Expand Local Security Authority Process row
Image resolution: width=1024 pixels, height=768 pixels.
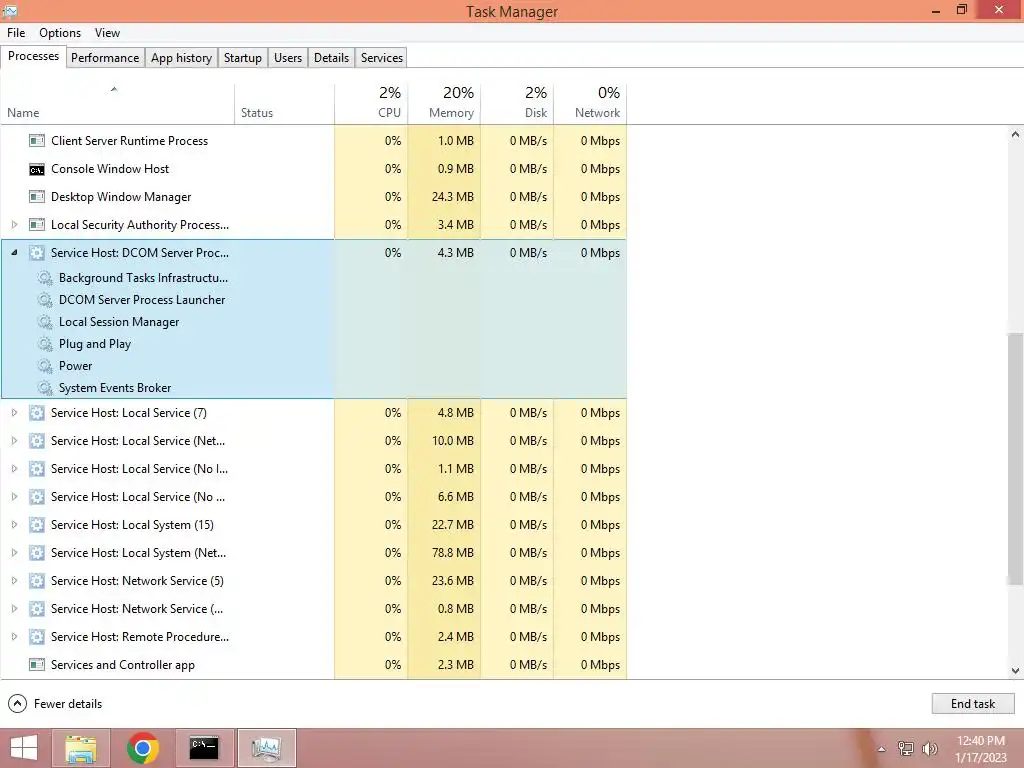tap(14, 225)
